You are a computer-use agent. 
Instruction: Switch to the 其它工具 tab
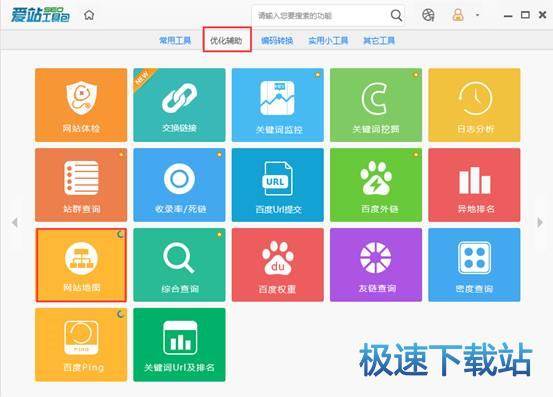[x=379, y=41]
